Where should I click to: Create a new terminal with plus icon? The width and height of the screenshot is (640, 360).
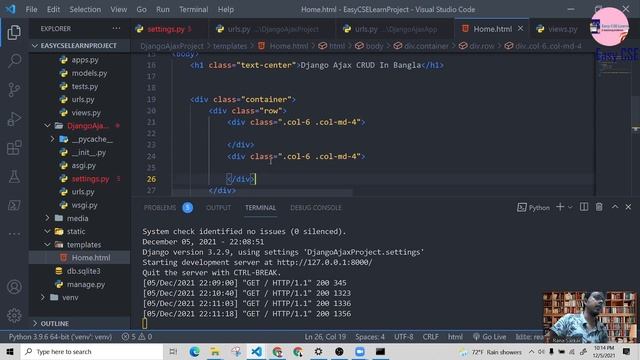point(560,207)
